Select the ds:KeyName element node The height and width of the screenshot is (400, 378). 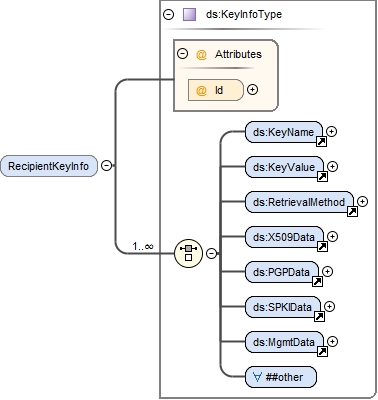pos(284,132)
